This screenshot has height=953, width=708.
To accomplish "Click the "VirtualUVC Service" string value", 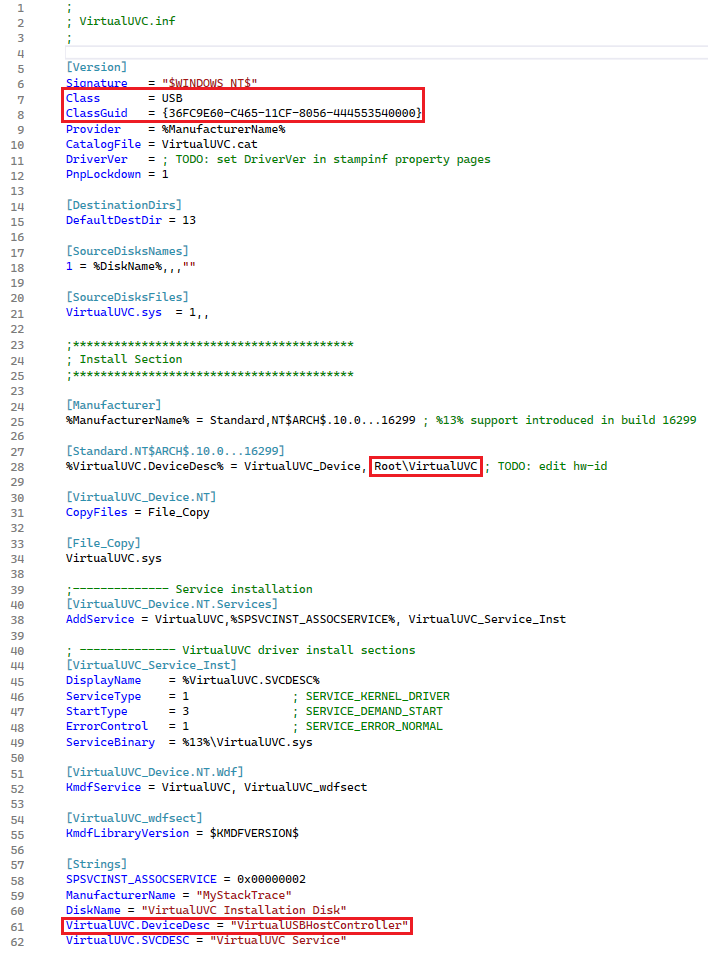I will (278, 941).
